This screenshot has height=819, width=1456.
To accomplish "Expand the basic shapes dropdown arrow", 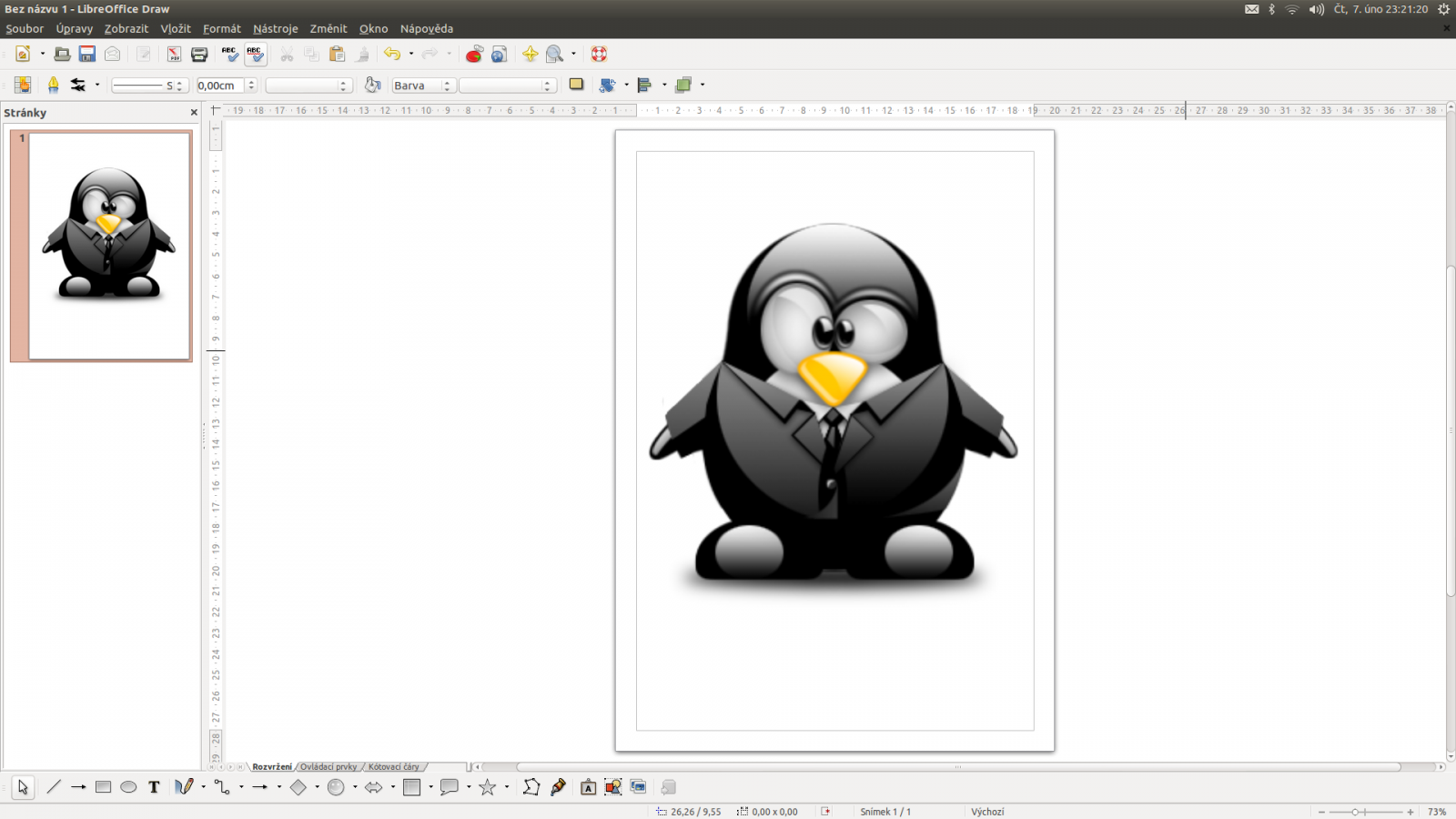I will [x=317, y=787].
